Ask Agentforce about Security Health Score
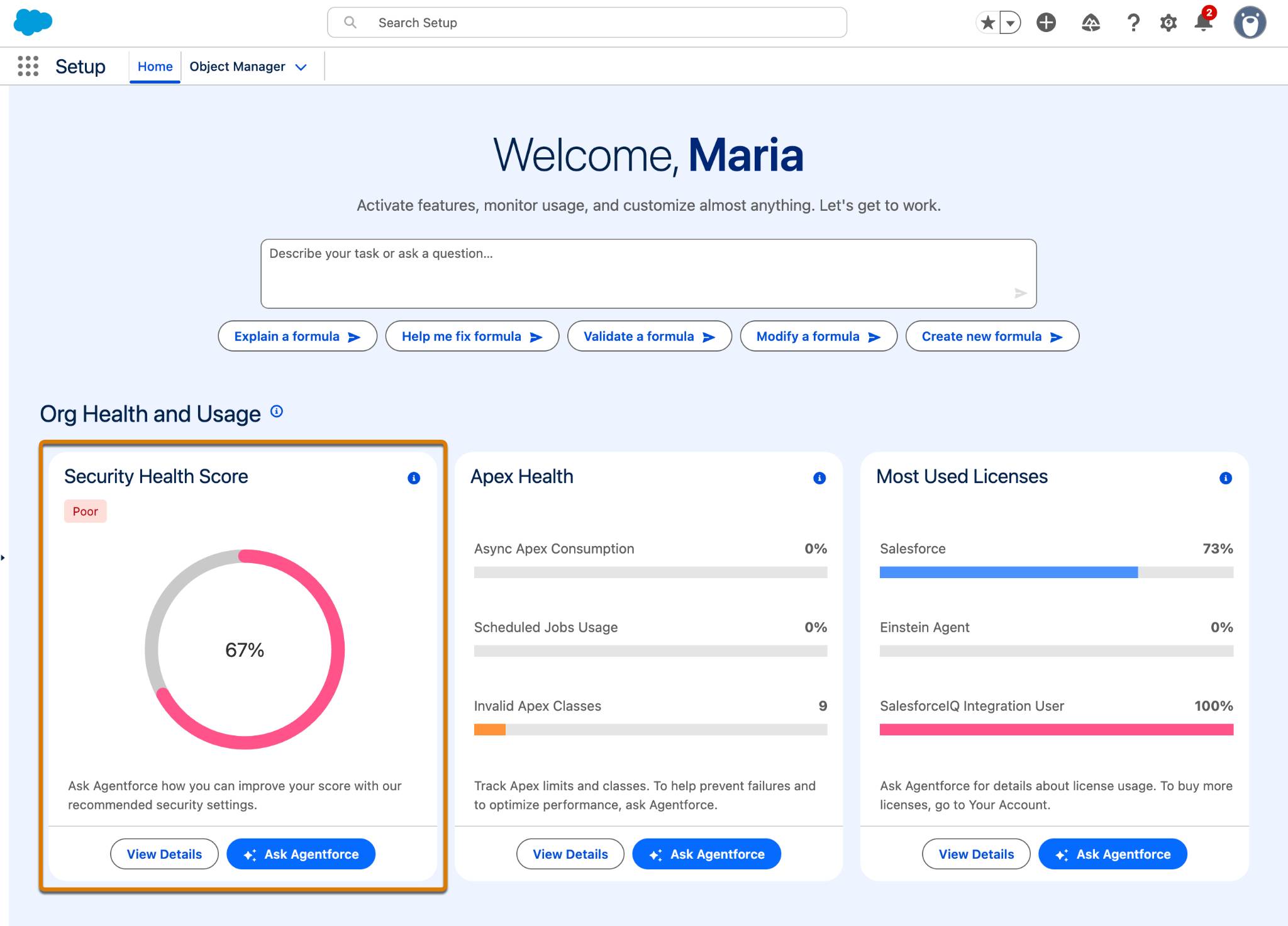Viewport: 1288px width, 926px height. point(301,854)
